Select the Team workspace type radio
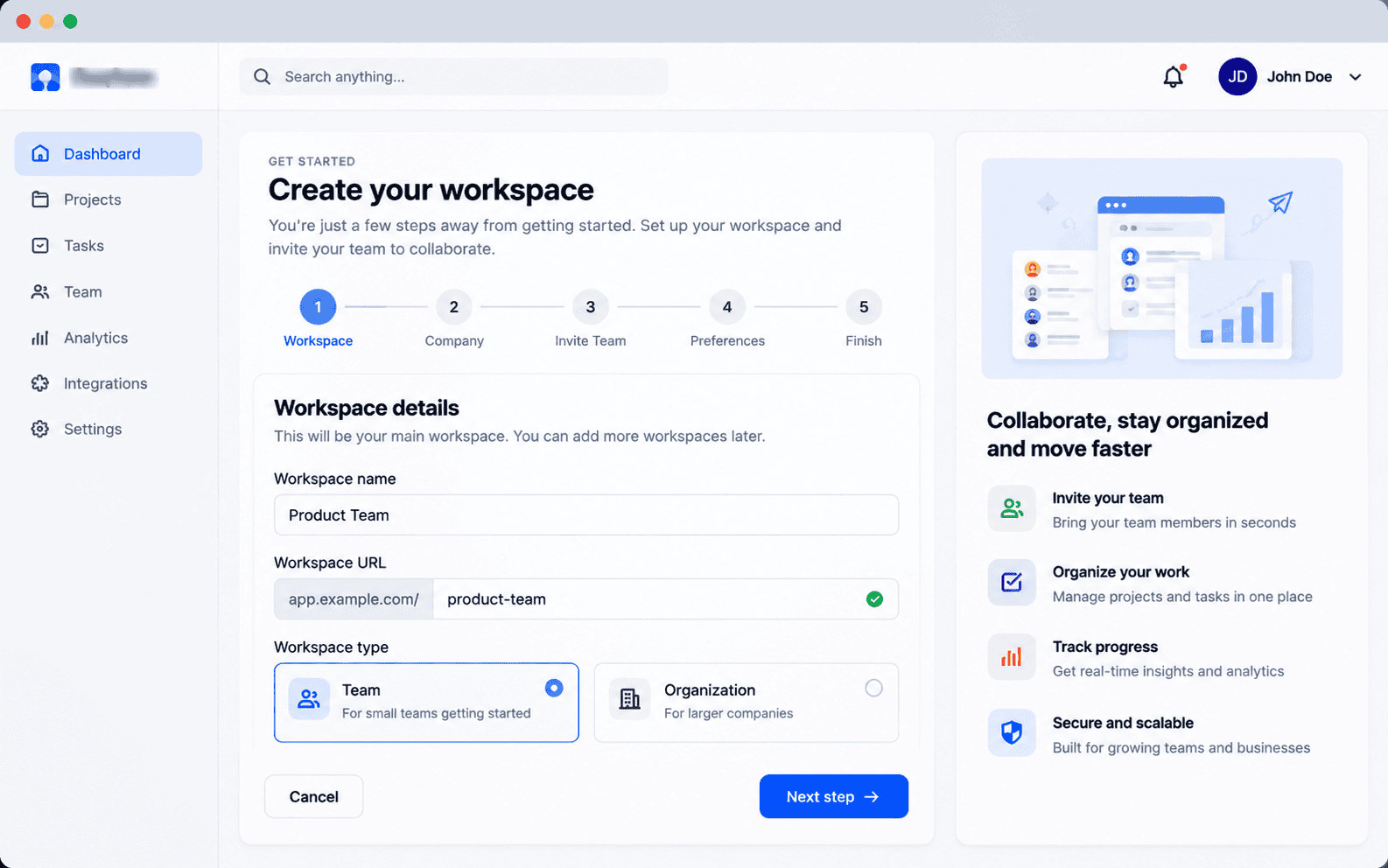The height and width of the screenshot is (868, 1388). tap(554, 689)
